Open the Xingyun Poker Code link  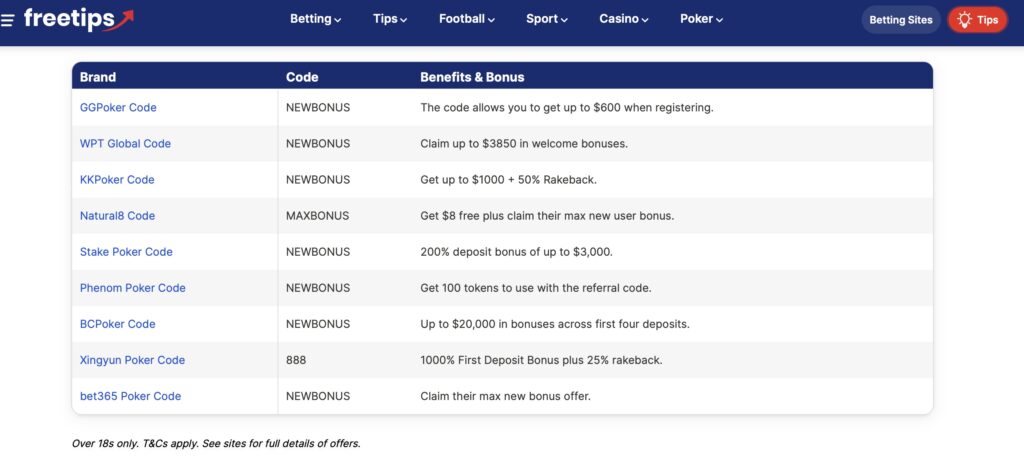(133, 360)
